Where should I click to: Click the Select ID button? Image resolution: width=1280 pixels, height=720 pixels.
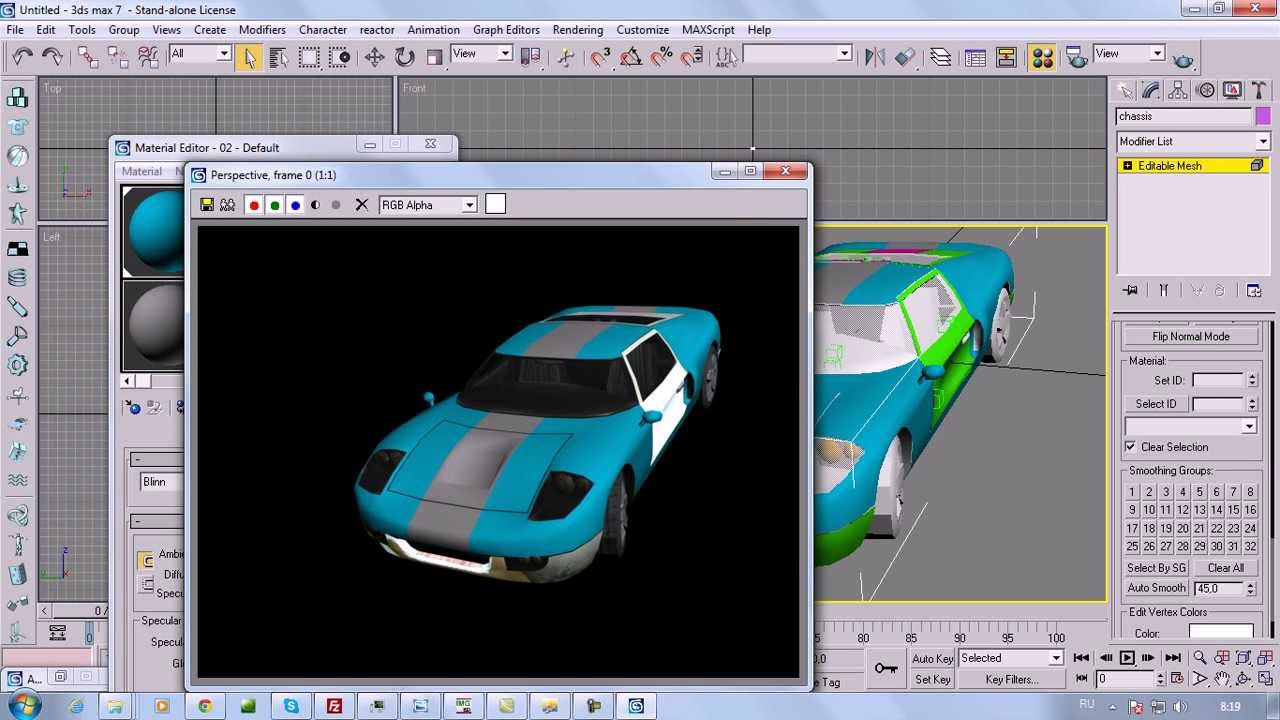1156,404
